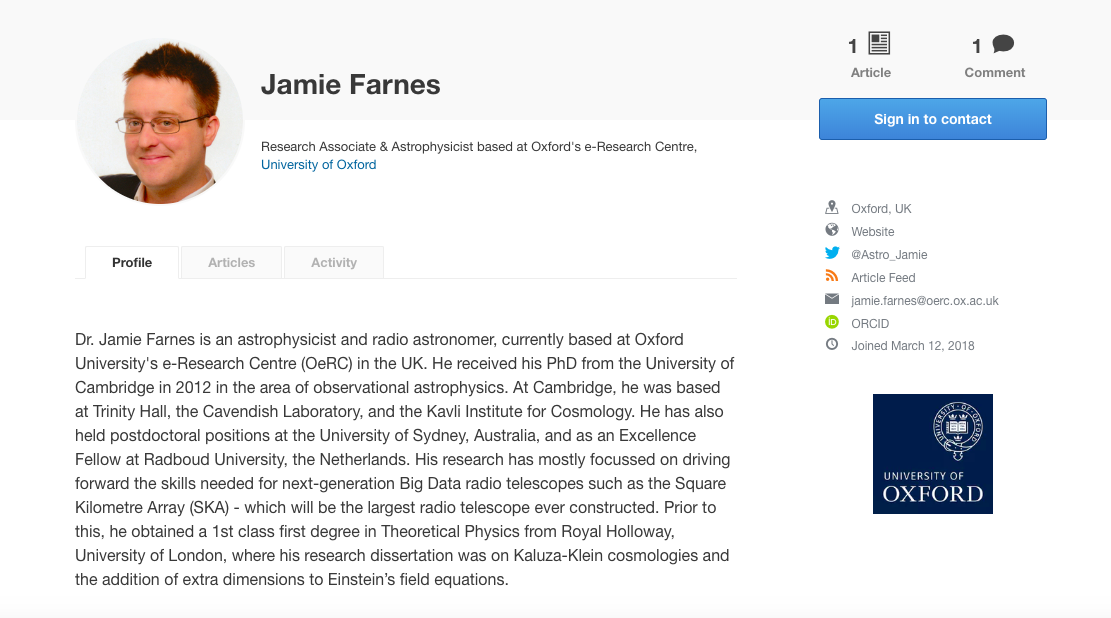Visit the @Astro_Jamie Twitter link
The image size is (1111, 618).
889,255
